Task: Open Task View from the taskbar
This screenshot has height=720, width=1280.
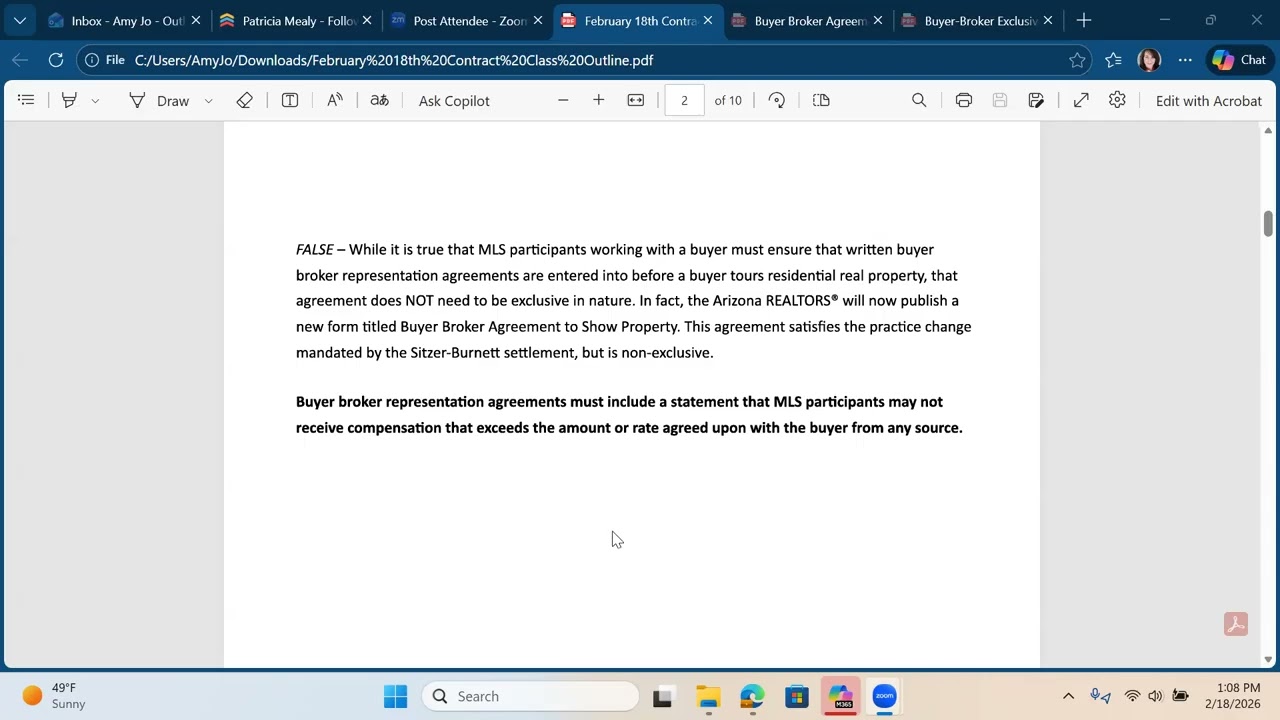Action: (662, 696)
